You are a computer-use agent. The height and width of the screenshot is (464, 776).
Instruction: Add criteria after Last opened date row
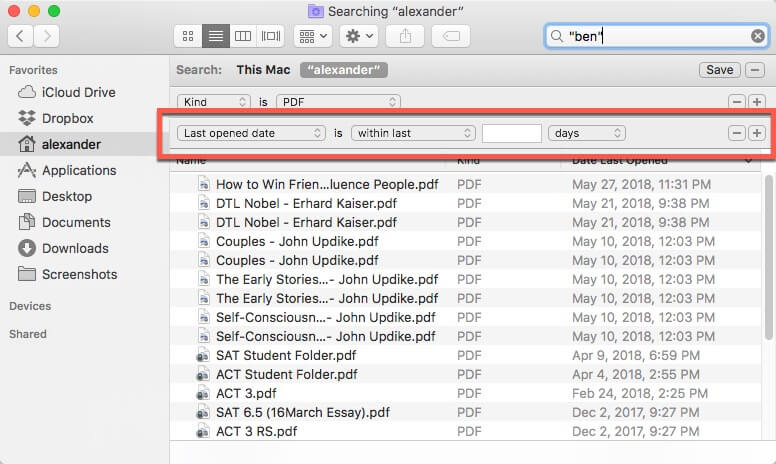757,133
